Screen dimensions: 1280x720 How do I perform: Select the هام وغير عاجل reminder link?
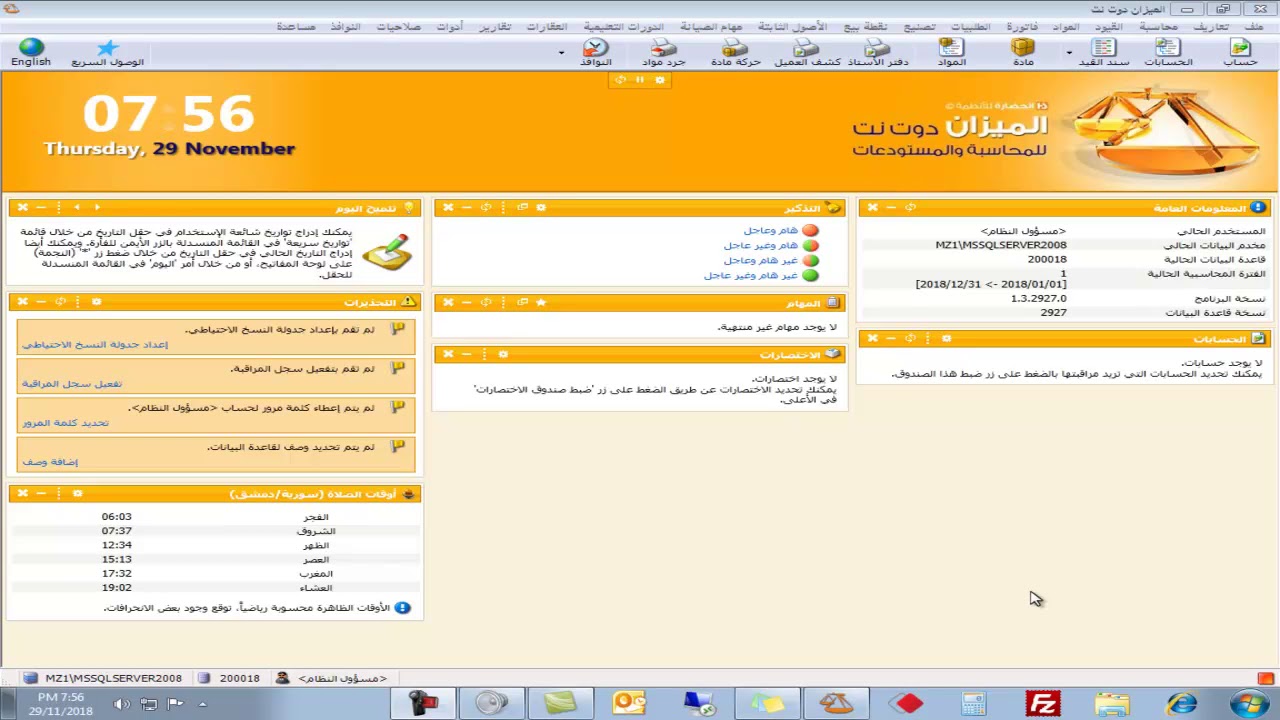coord(760,245)
